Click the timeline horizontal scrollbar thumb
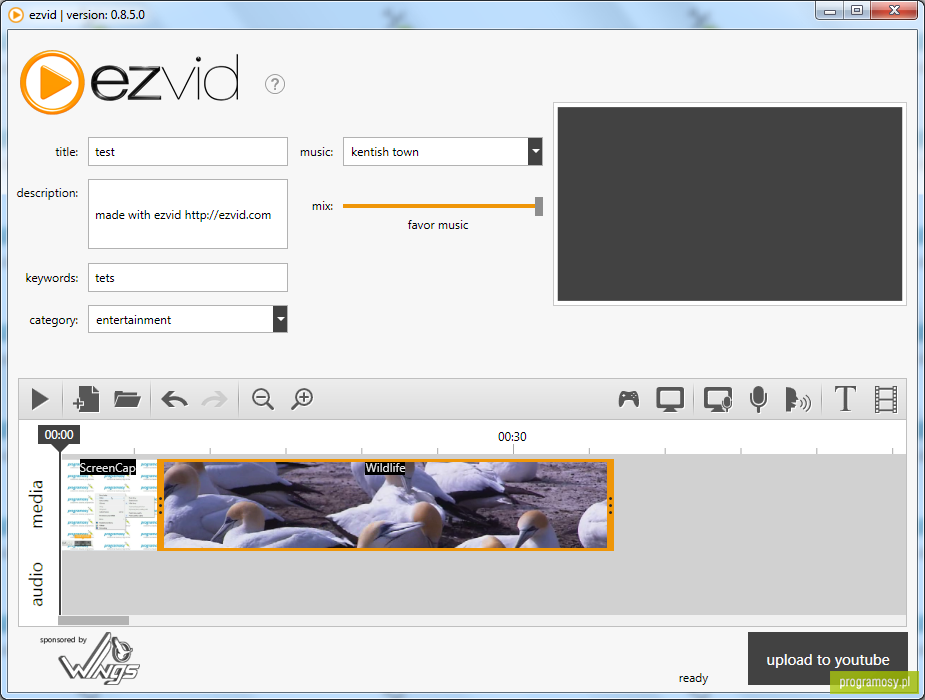Viewport: 925px width, 700px height. pos(93,620)
